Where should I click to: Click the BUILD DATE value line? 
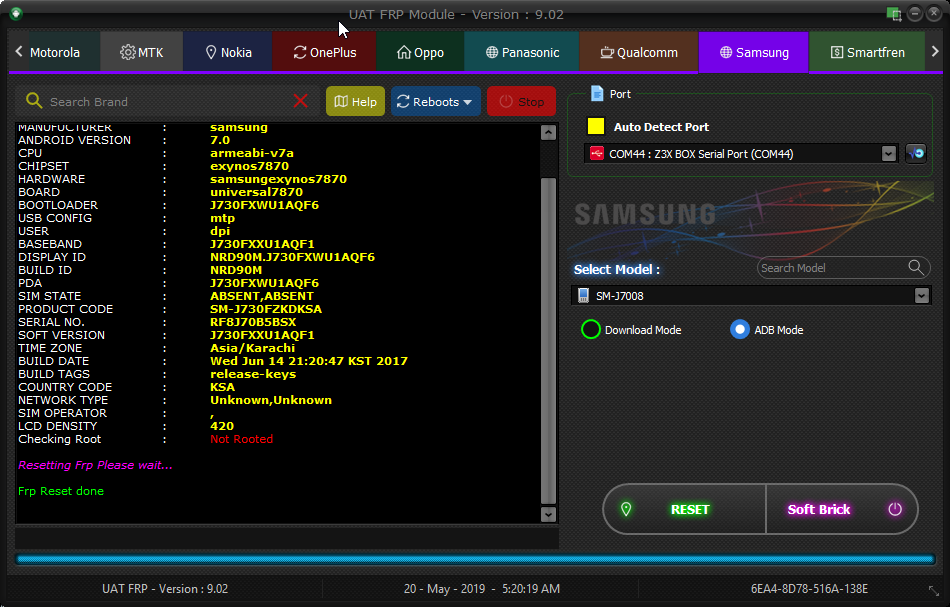point(309,361)
